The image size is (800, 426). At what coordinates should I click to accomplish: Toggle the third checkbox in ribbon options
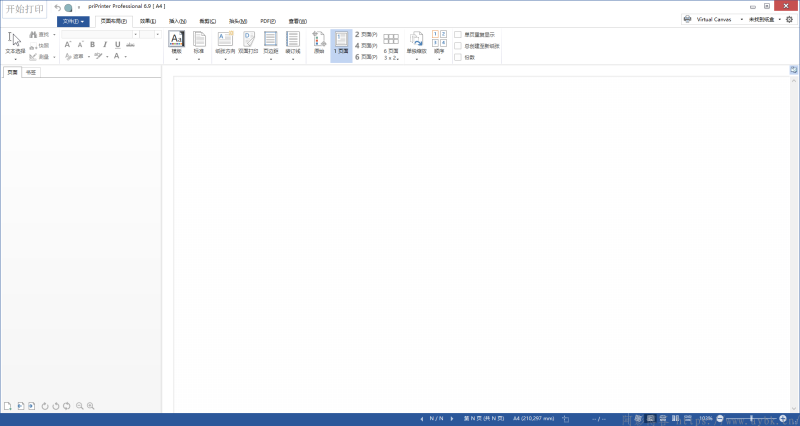click(x=458, y=57)
